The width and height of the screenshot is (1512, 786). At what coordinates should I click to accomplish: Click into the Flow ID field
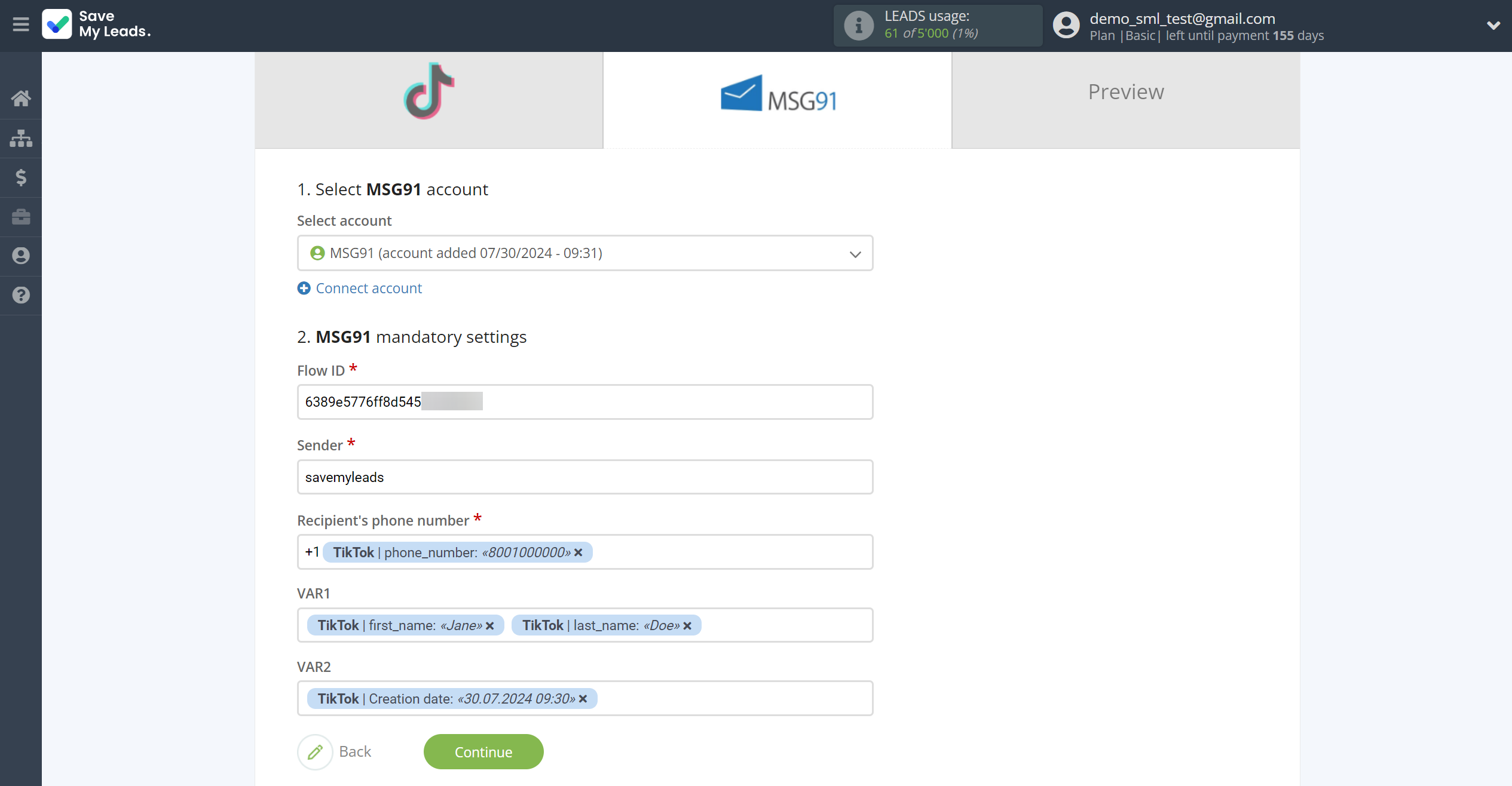coord(585,402)
